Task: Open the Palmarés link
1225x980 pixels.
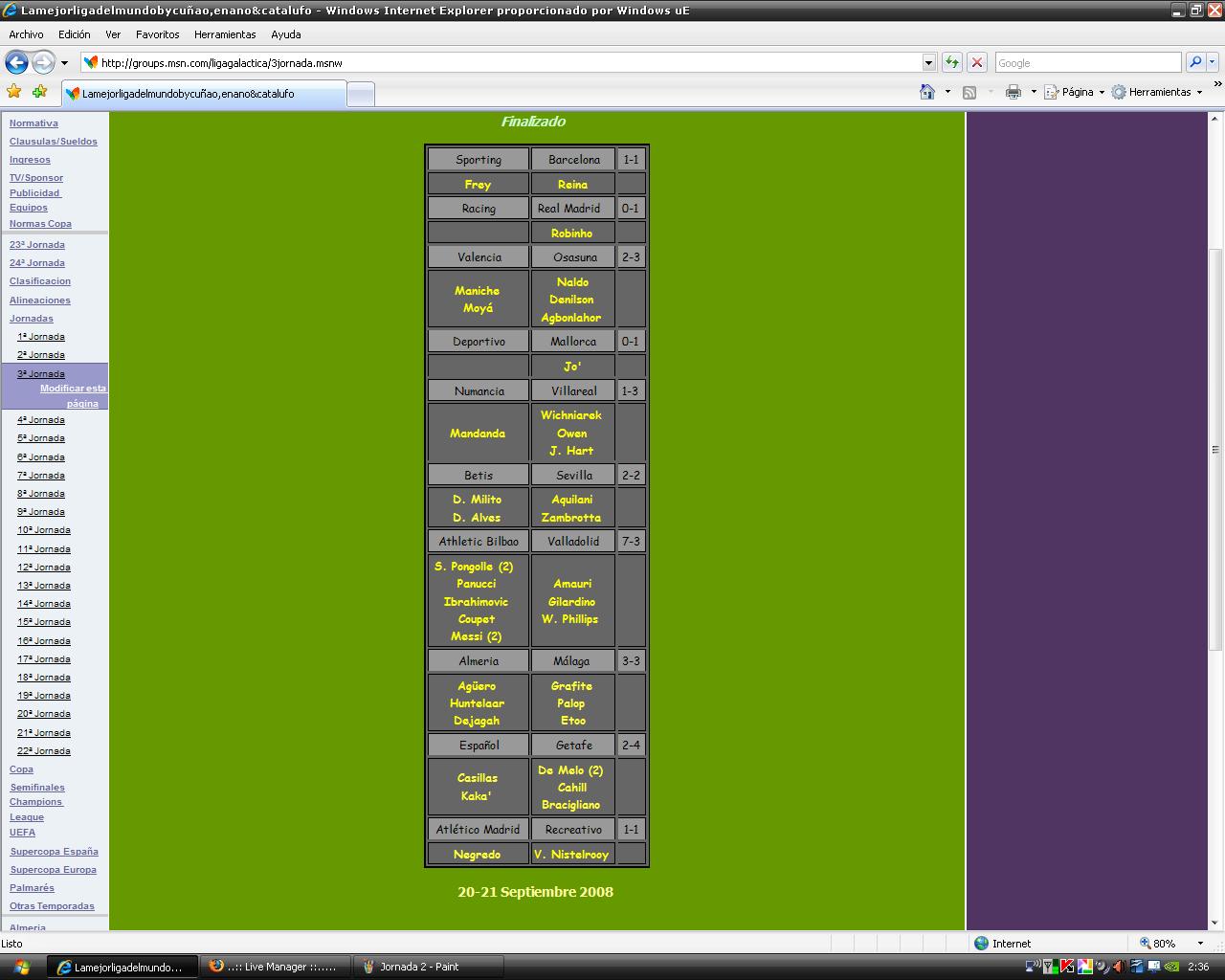Action: tap(32, 888)
